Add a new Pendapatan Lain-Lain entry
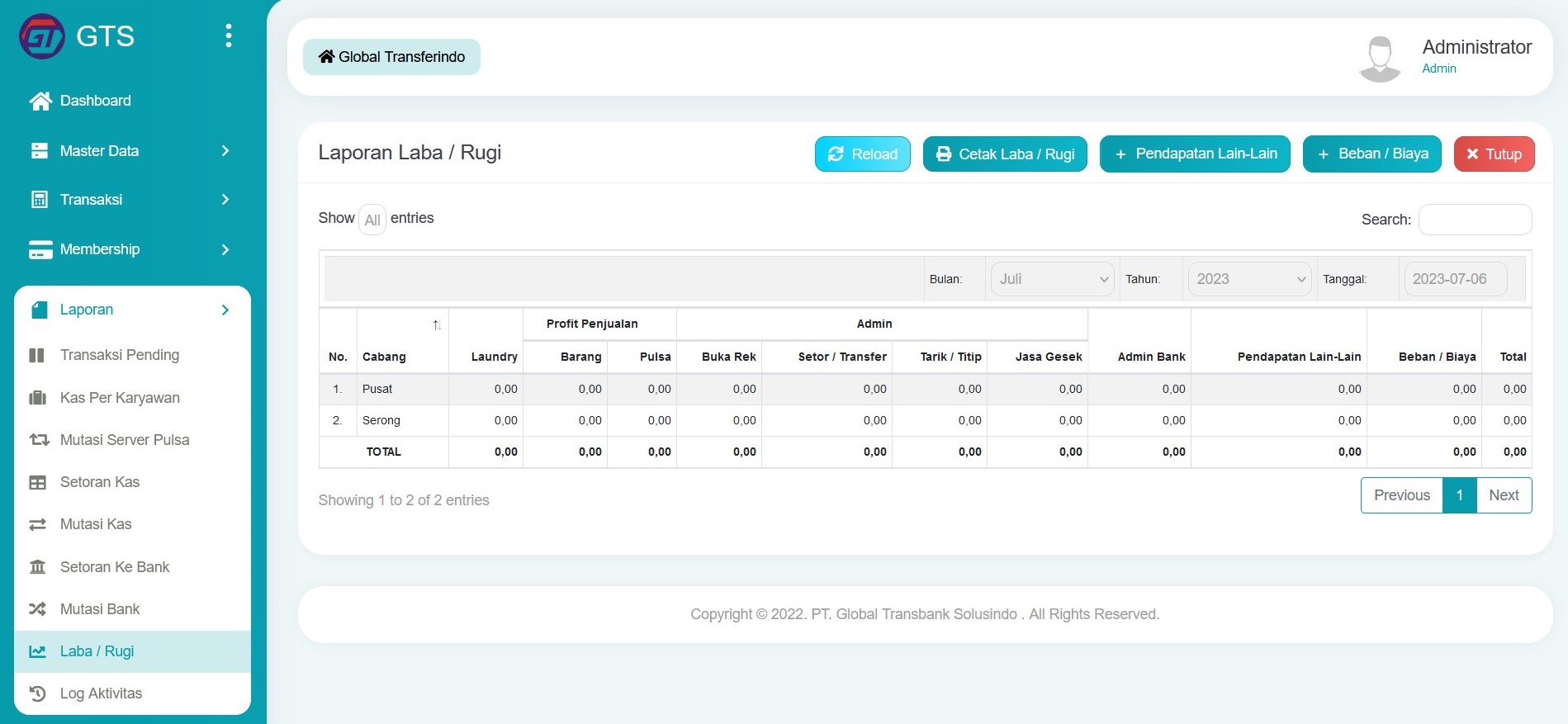The height and width of the screenshot is (724, 1568). pos(1195,154)
